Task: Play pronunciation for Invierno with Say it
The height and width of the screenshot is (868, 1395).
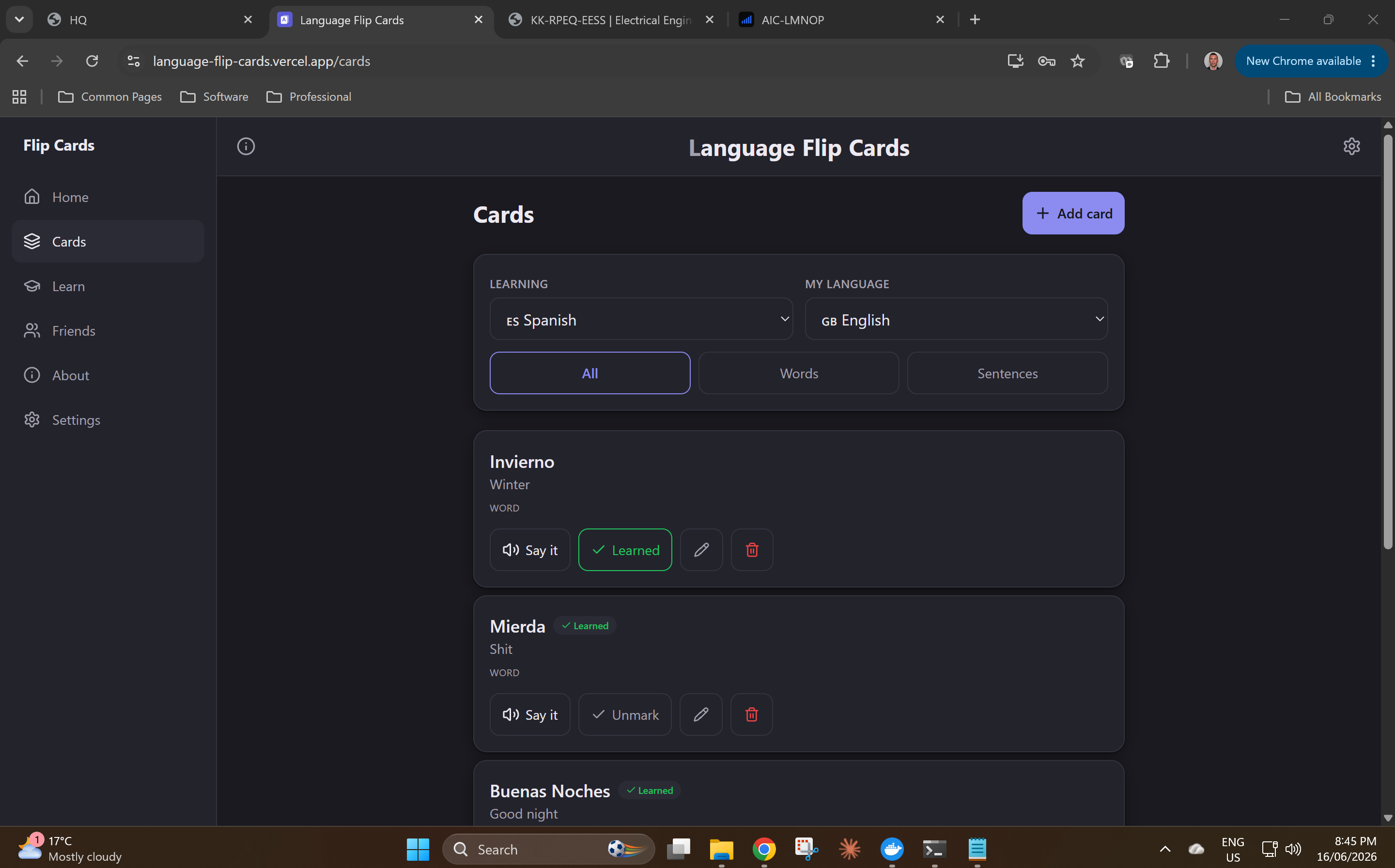Action: (530, 550)
